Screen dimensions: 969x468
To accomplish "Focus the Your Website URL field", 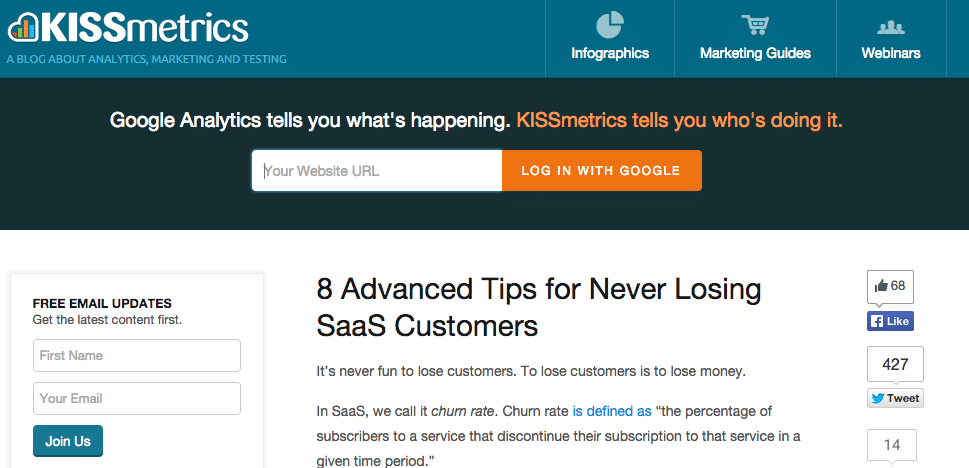I will (377, 171).
